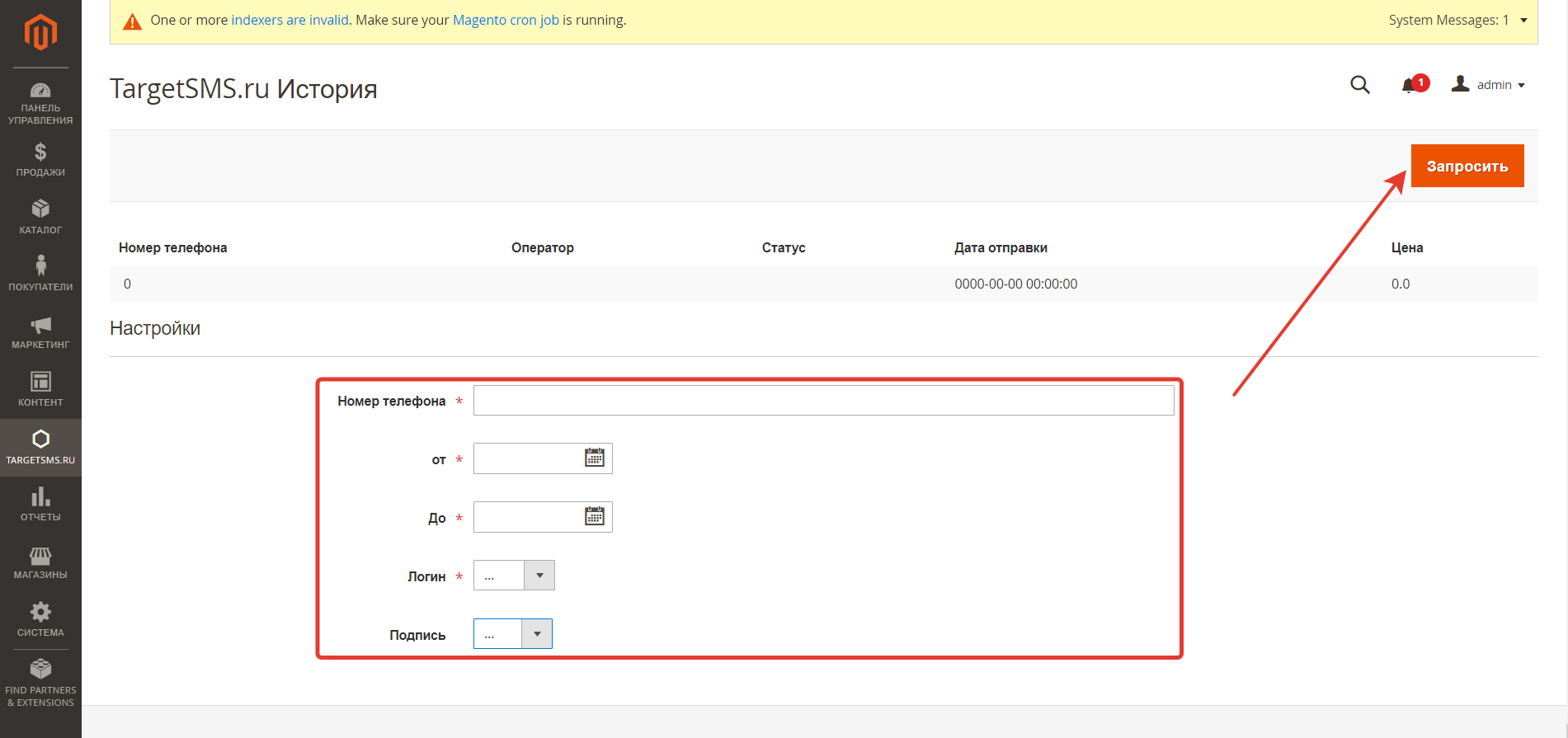Click the Настройки section heading
Screen dimensions: 1568x738
[155, 328]
